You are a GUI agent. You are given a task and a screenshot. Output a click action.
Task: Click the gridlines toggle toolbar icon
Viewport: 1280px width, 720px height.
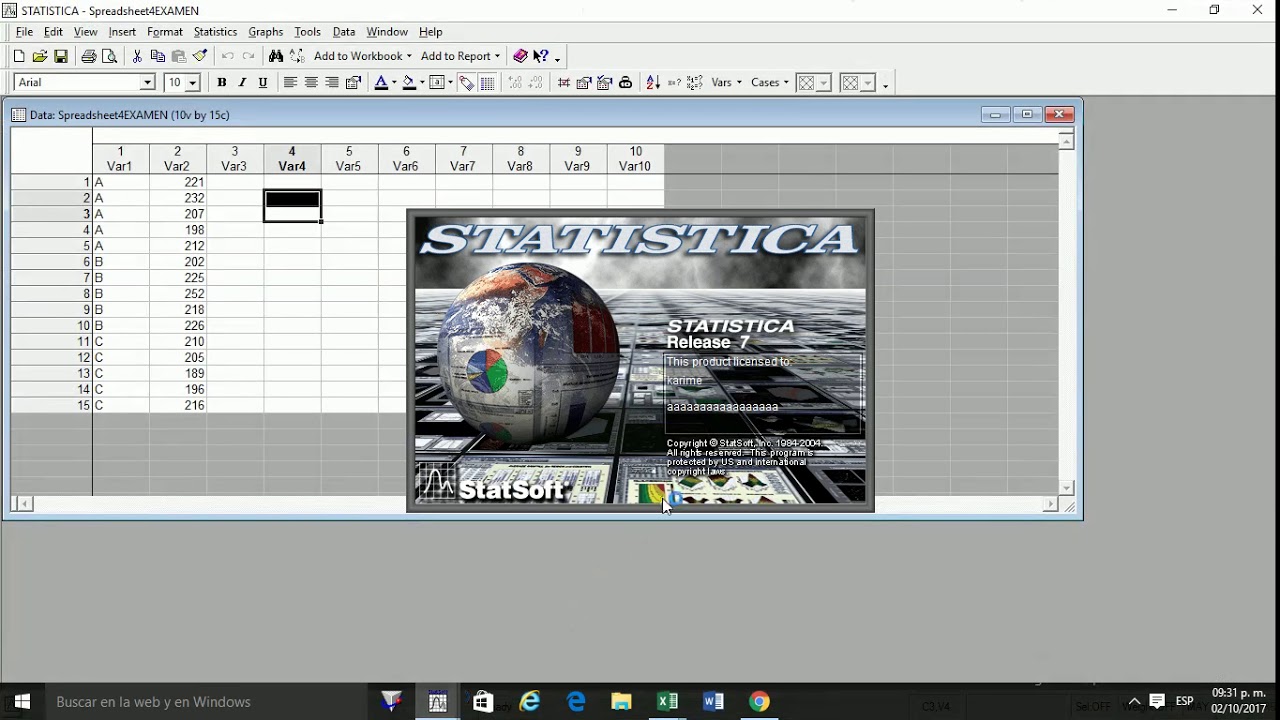click(487, 83)
